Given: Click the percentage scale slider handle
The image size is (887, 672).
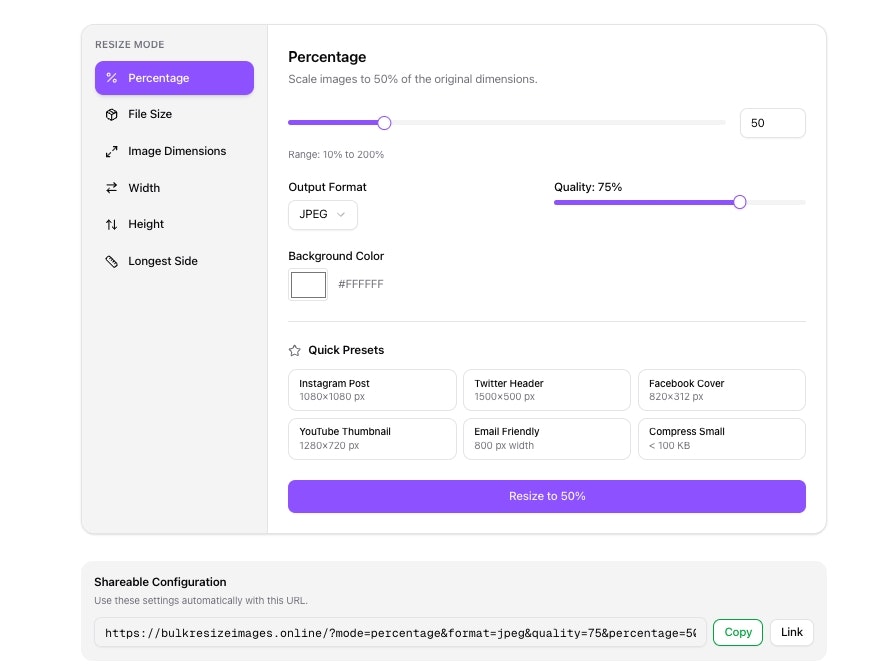Looking at the screenshot, I should coord(384,123).
